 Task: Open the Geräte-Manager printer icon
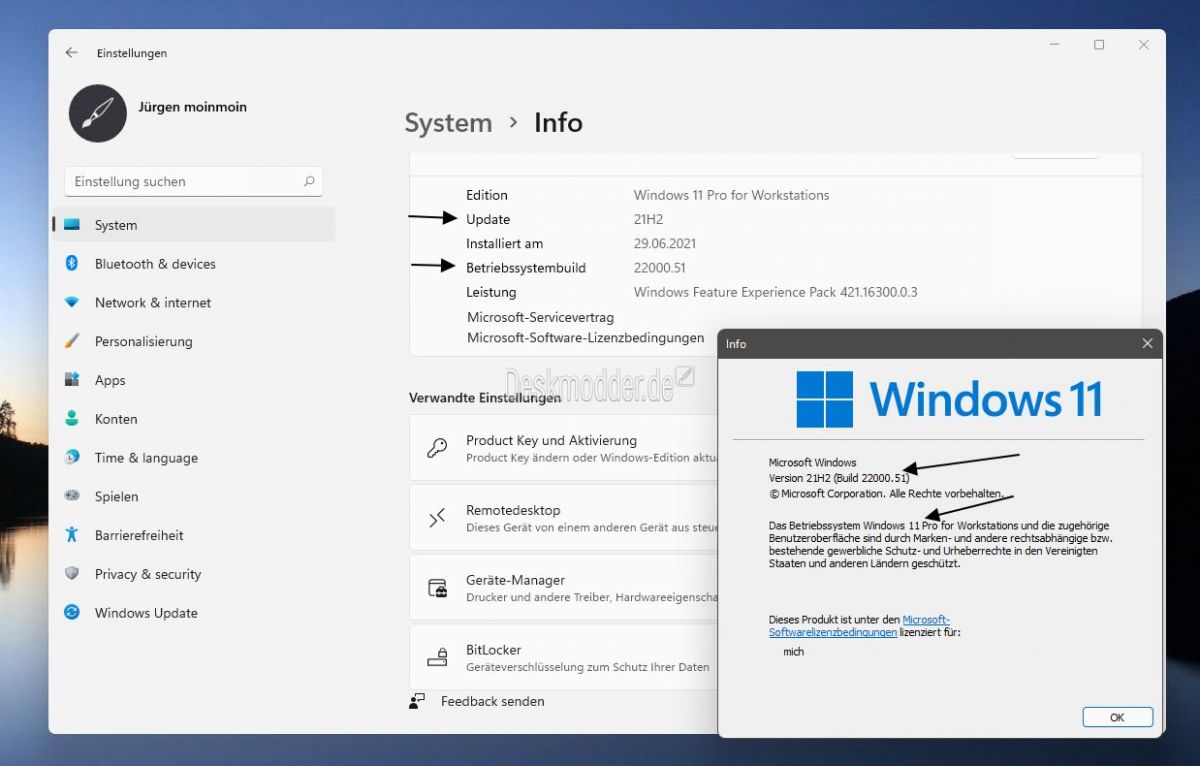[437, 587]
